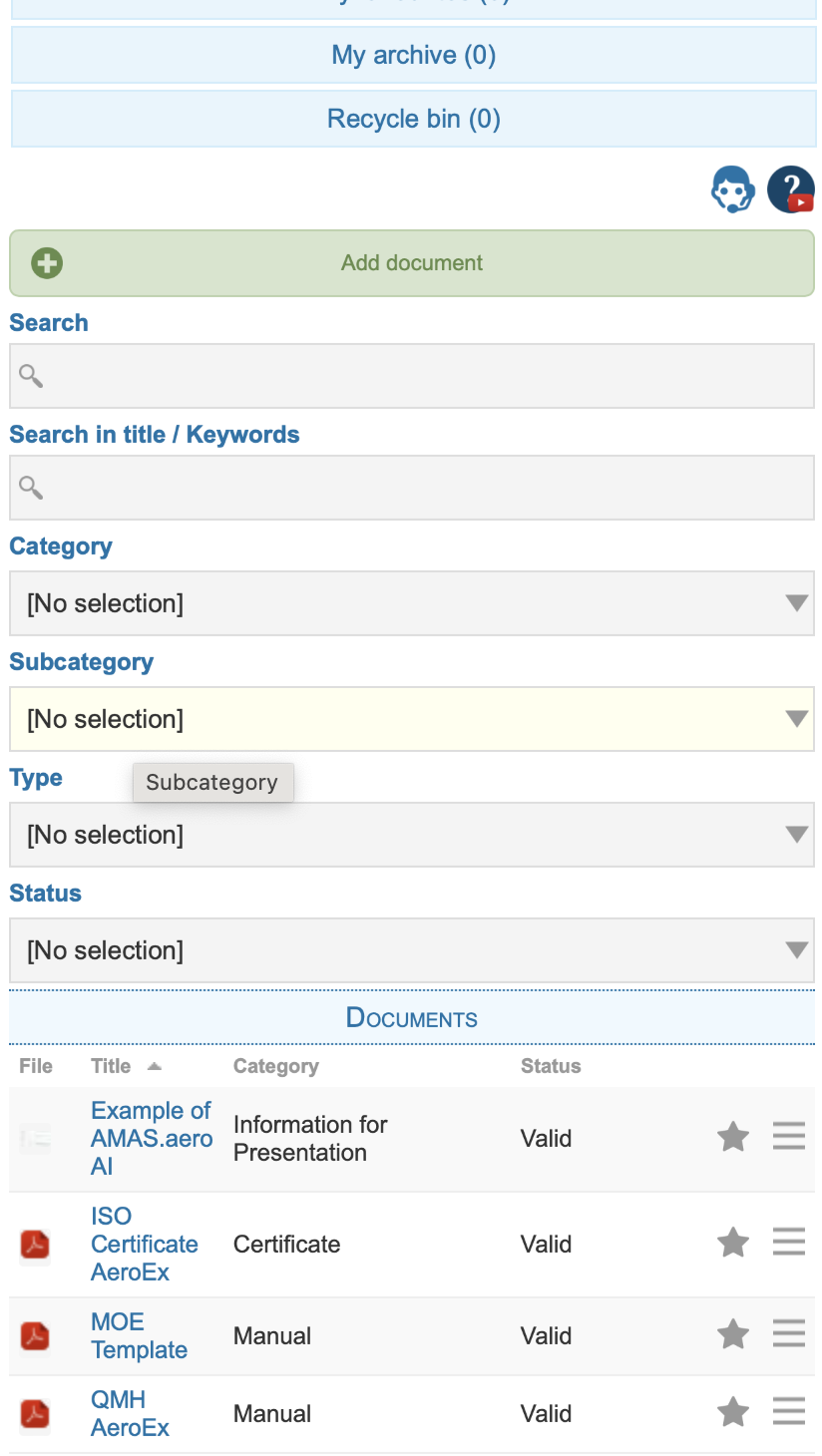Open the Category dropdown

pos(411,603)
